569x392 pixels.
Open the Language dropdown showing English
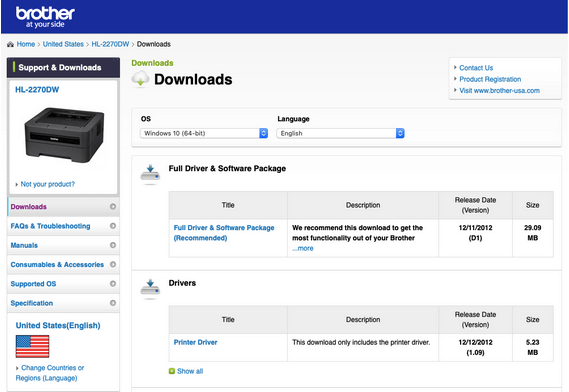[x=340, y=133]
